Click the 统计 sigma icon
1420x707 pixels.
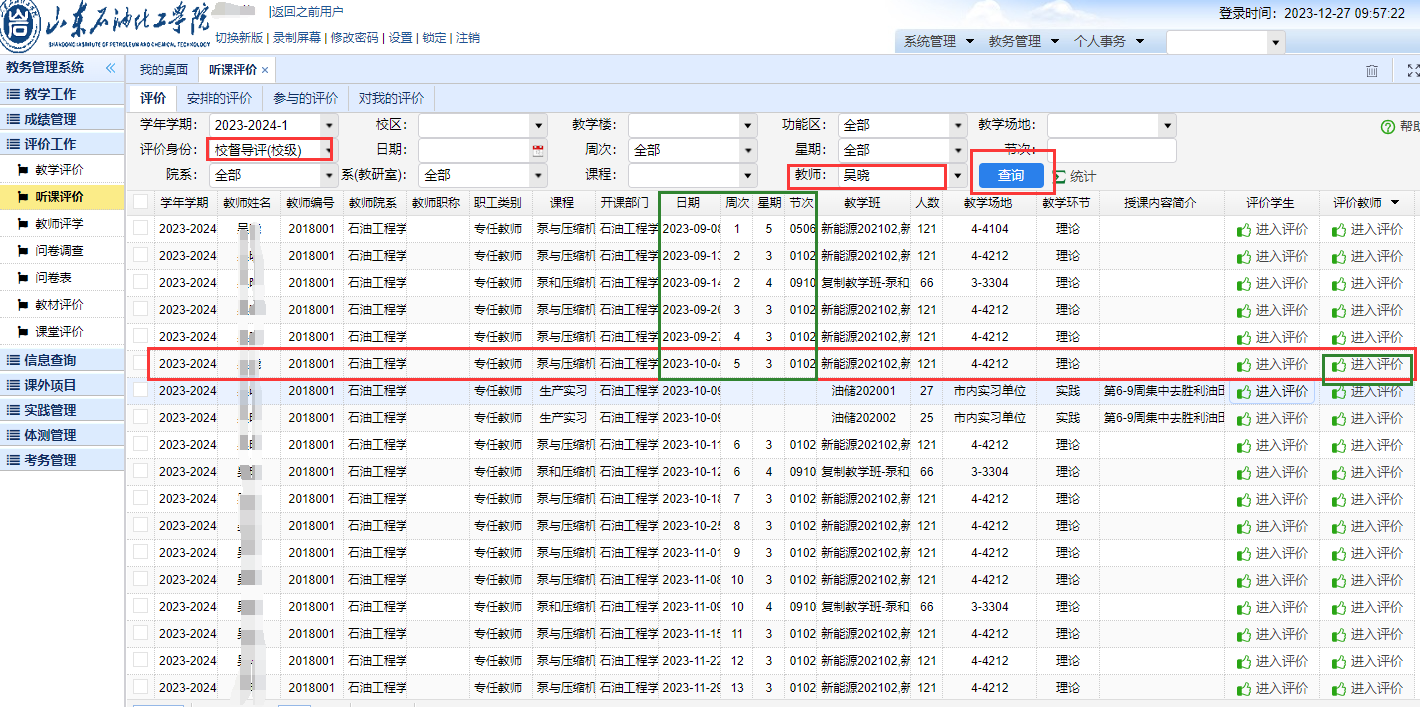pyautogui.click(x=1060, y=176)
